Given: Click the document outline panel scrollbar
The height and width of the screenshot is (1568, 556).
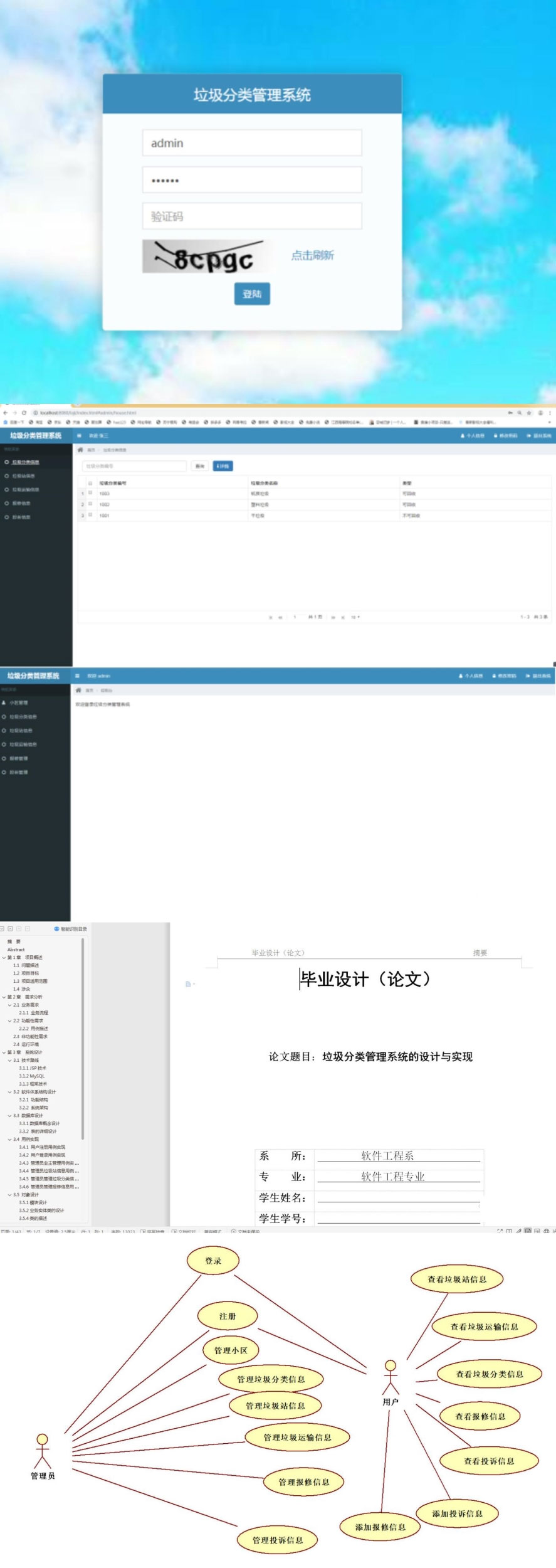Looking at the screenshot, I should 83,1035.
